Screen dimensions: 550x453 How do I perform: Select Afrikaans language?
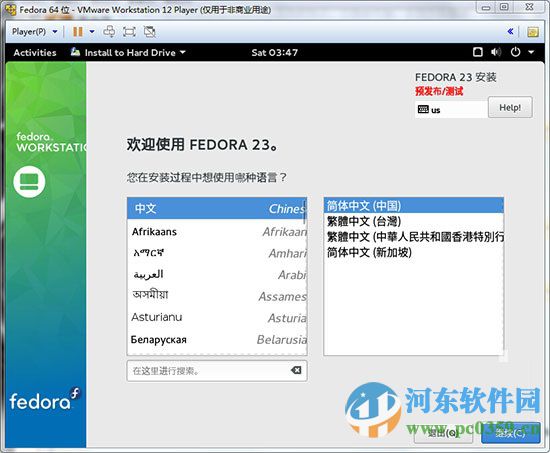click(x=217, y=232)
